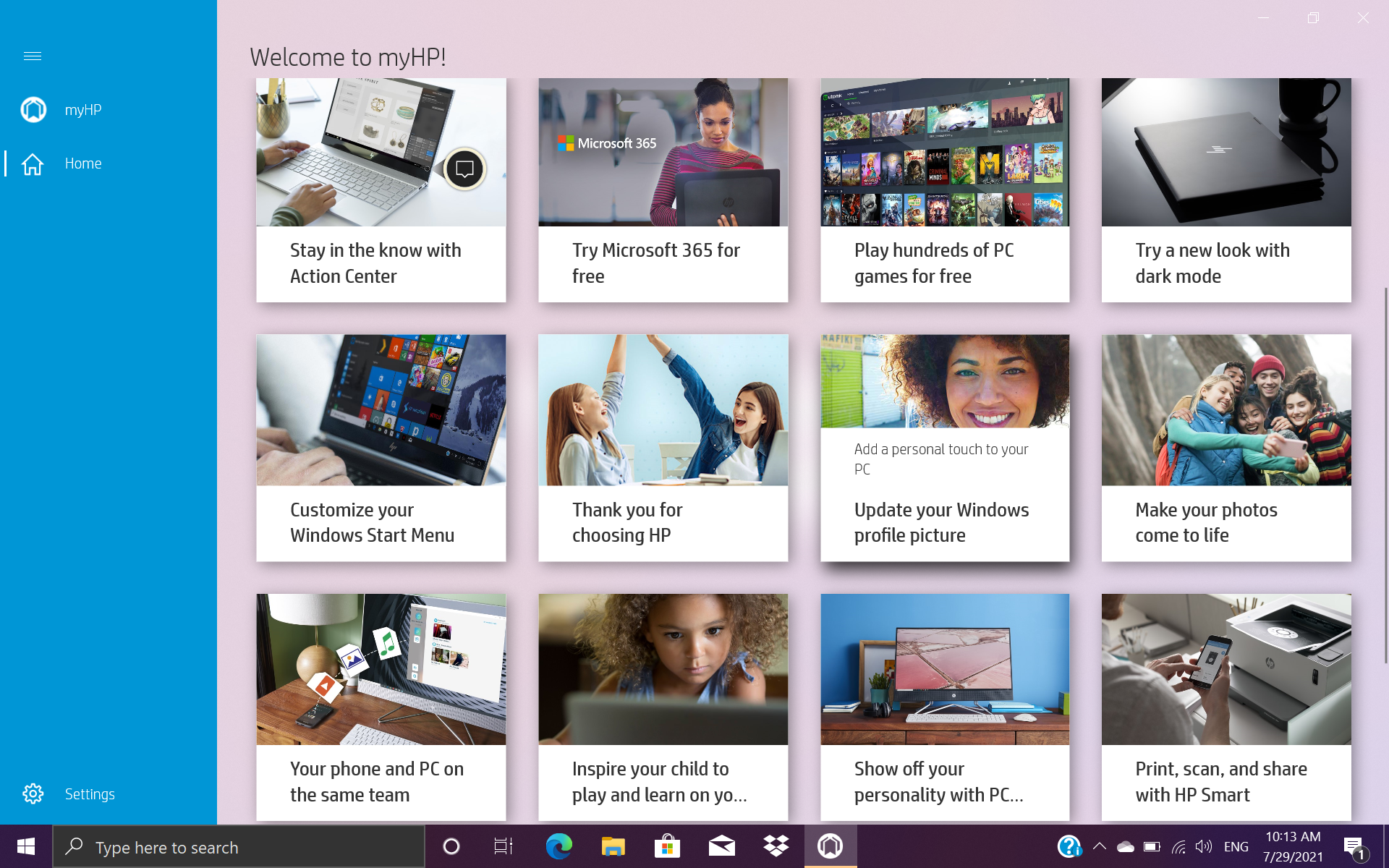
Task: Open the HP printer and phone image
Action: point(1226,670)
